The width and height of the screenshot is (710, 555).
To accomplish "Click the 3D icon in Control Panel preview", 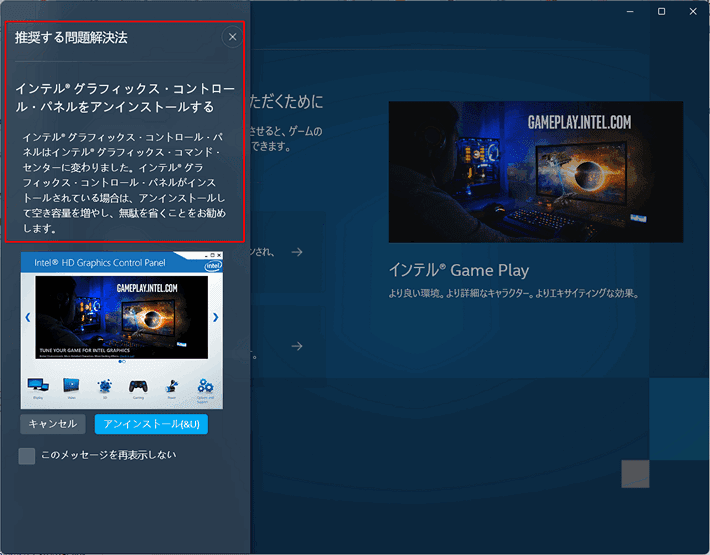I will (105, 386).
